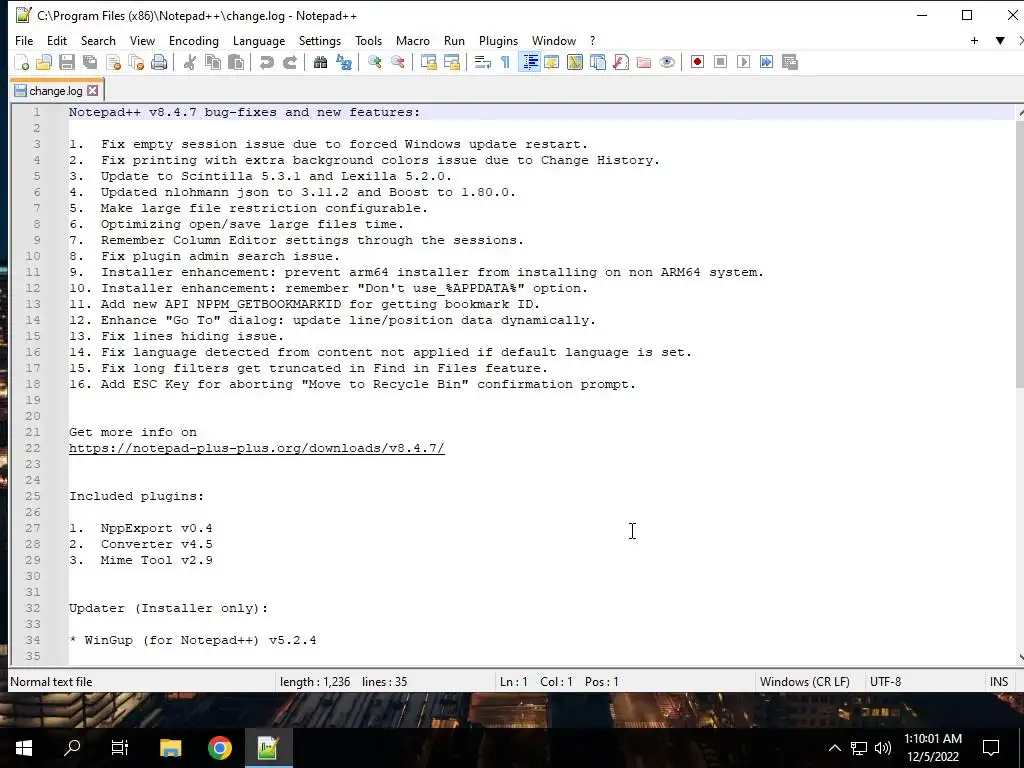This screenshot has height=768, width=1024.
Task: Open the Encoding menu
Action: 194,40
